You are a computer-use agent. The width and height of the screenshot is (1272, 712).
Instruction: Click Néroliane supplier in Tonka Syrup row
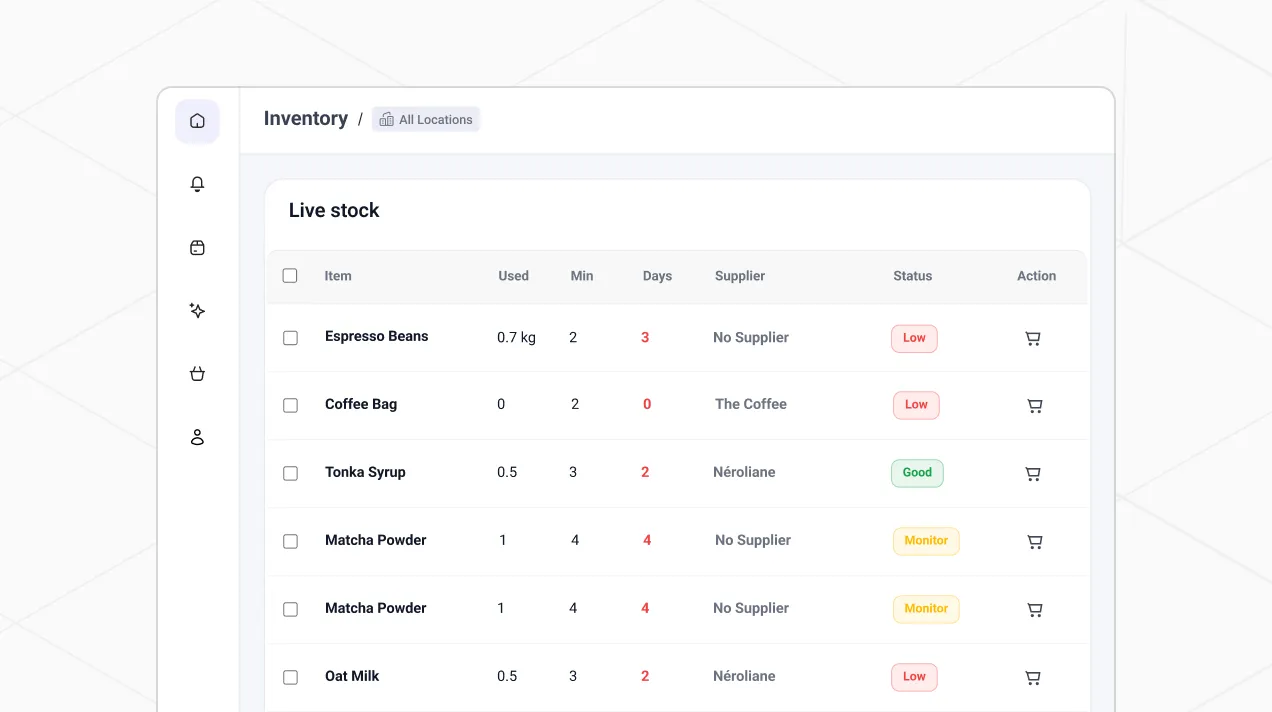tap(744, 472)
